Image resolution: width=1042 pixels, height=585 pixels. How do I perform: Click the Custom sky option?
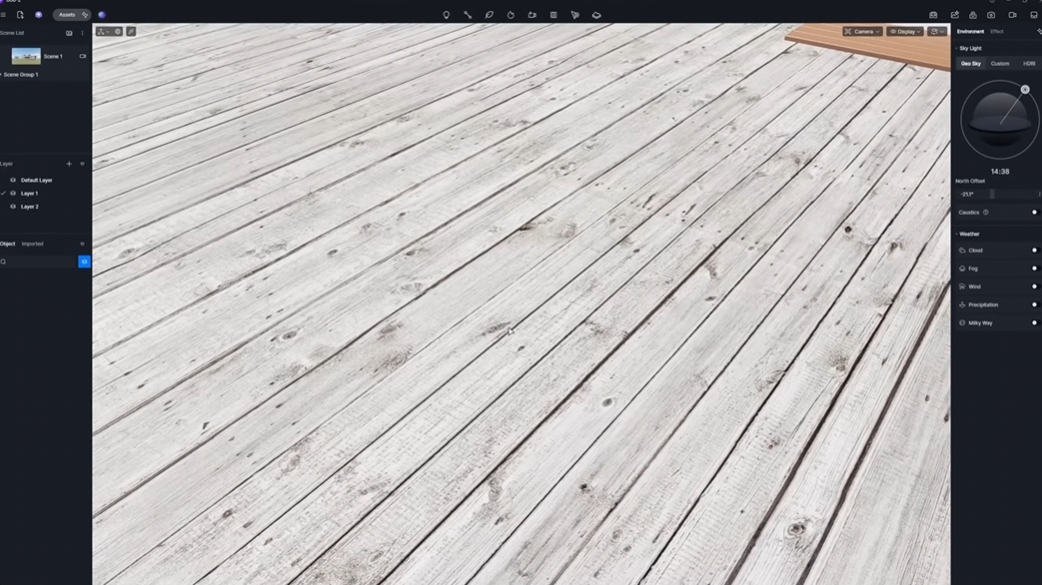[x=999, y=63]
